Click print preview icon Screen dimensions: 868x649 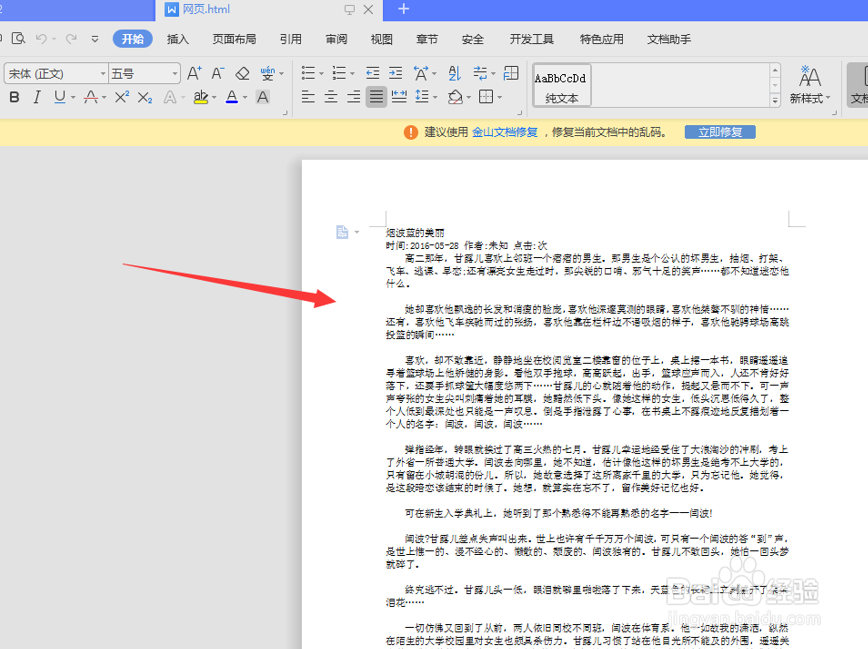[x=18, y=39]
